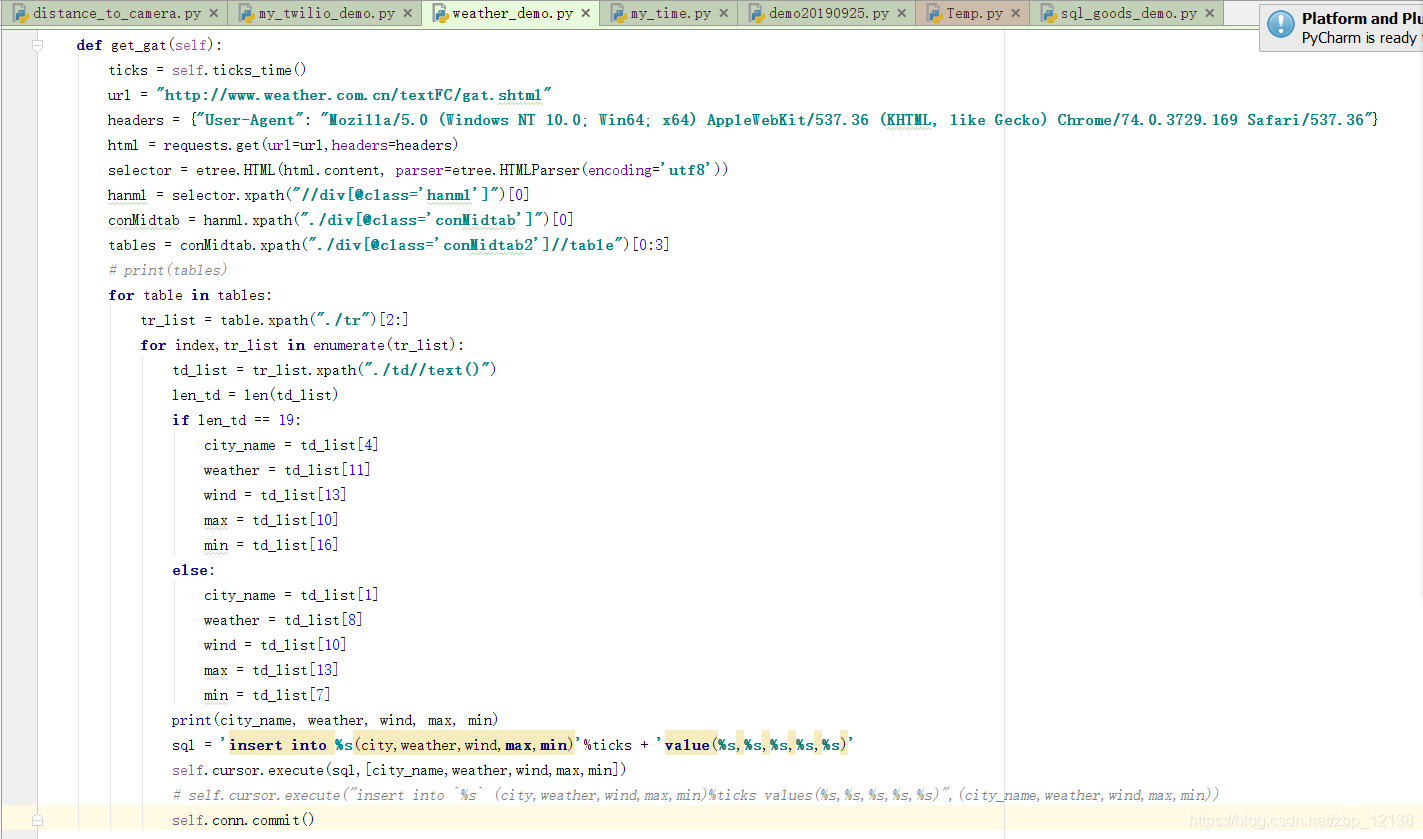Click 'weather = td_list[8]'
1423x839 pixels.
[283, 620]
